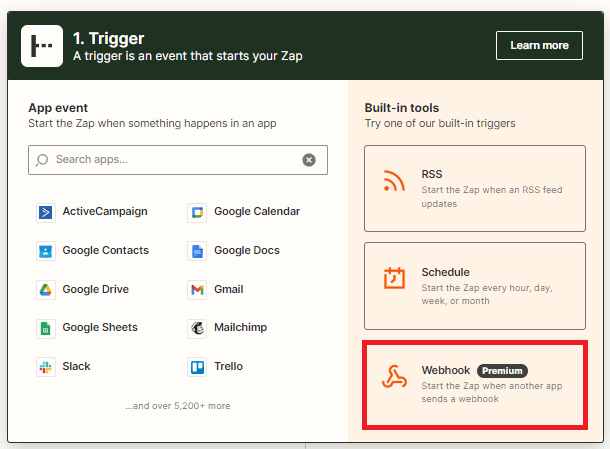Select the Google Contacts app icon

coord(46,251)
